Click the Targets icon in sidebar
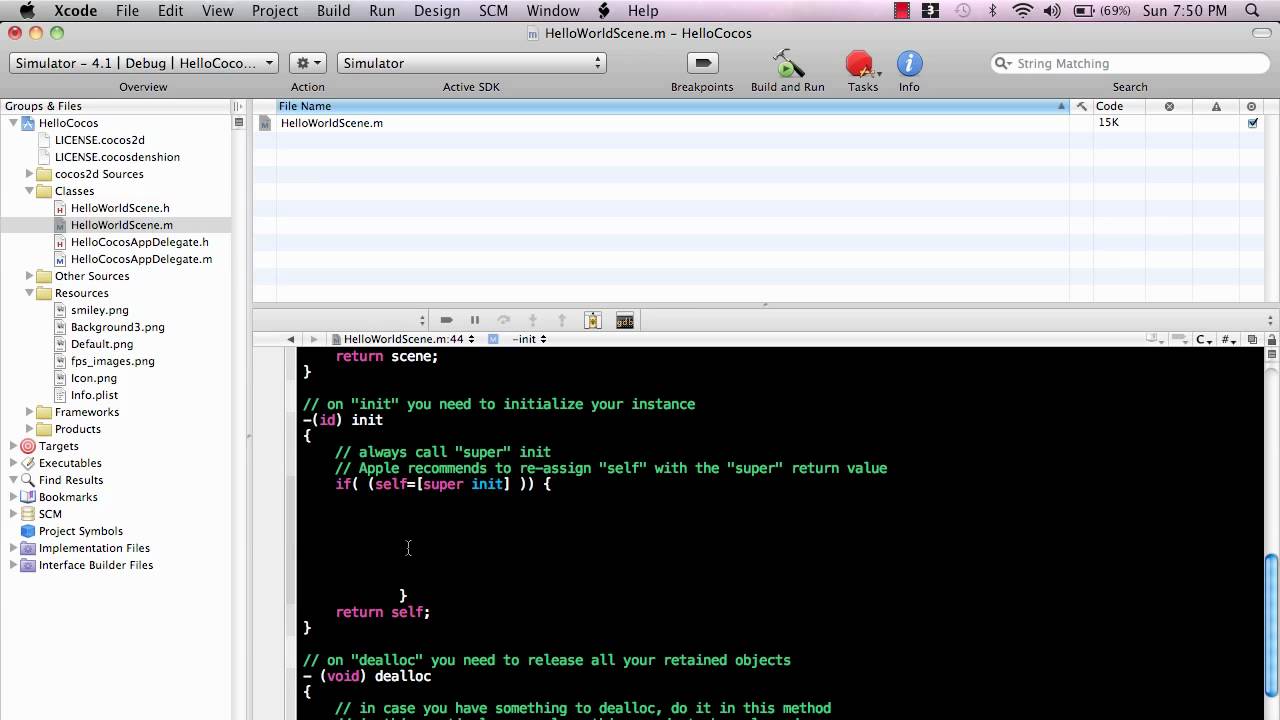 tap(28, 446)
